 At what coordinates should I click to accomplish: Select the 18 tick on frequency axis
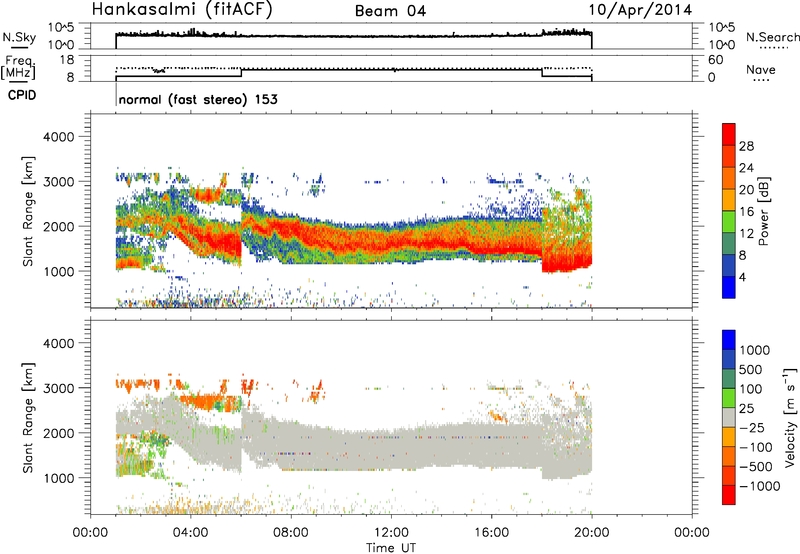67,60
